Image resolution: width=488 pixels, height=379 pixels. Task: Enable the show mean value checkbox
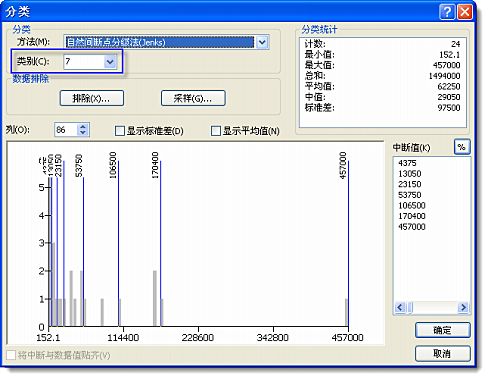pos(216,131)
